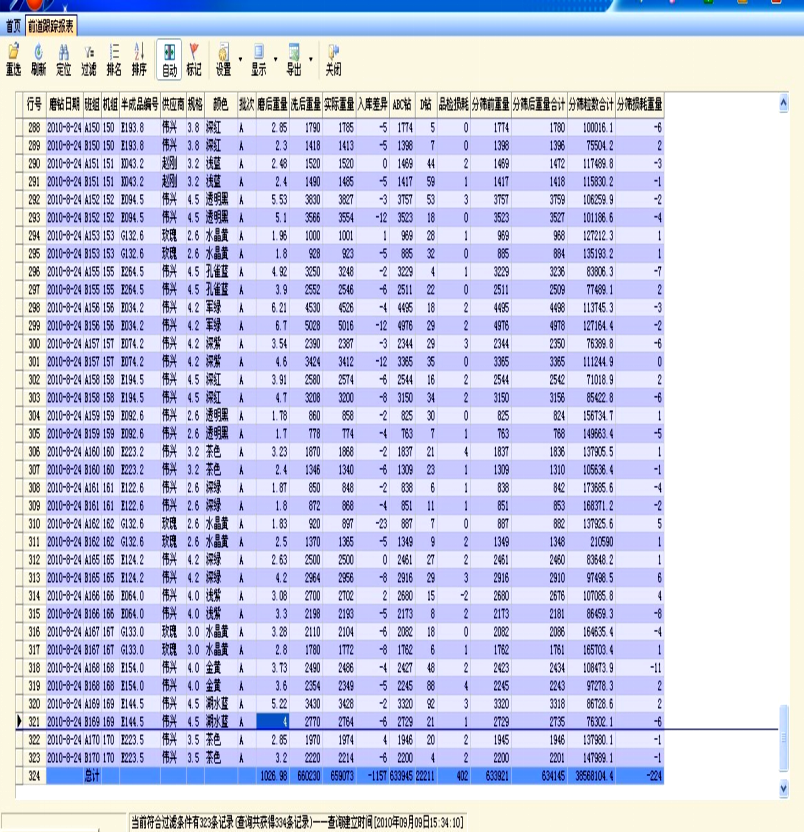Select the 前道跟踪报表 tab

(x=49, y=25)
